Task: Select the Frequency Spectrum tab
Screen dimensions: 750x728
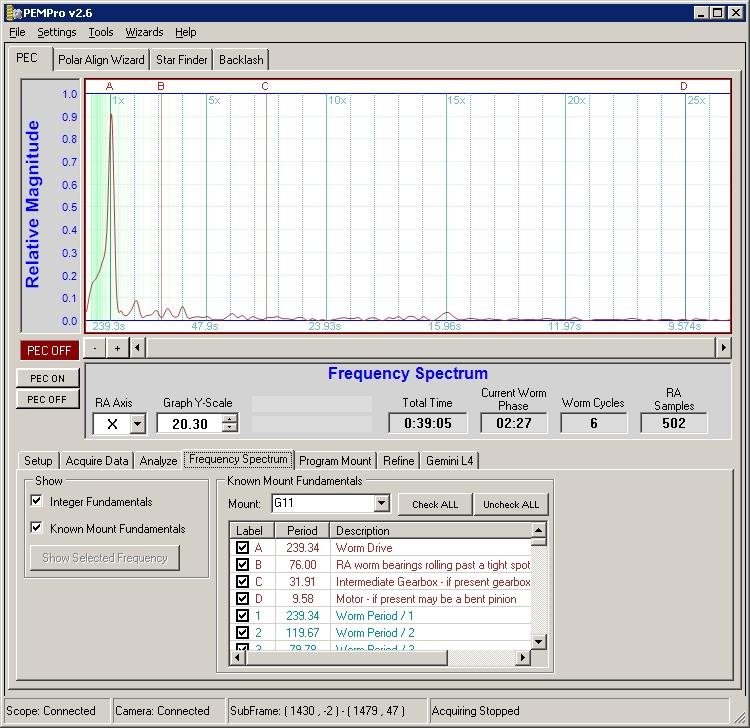Action: (x=238, y=459)
